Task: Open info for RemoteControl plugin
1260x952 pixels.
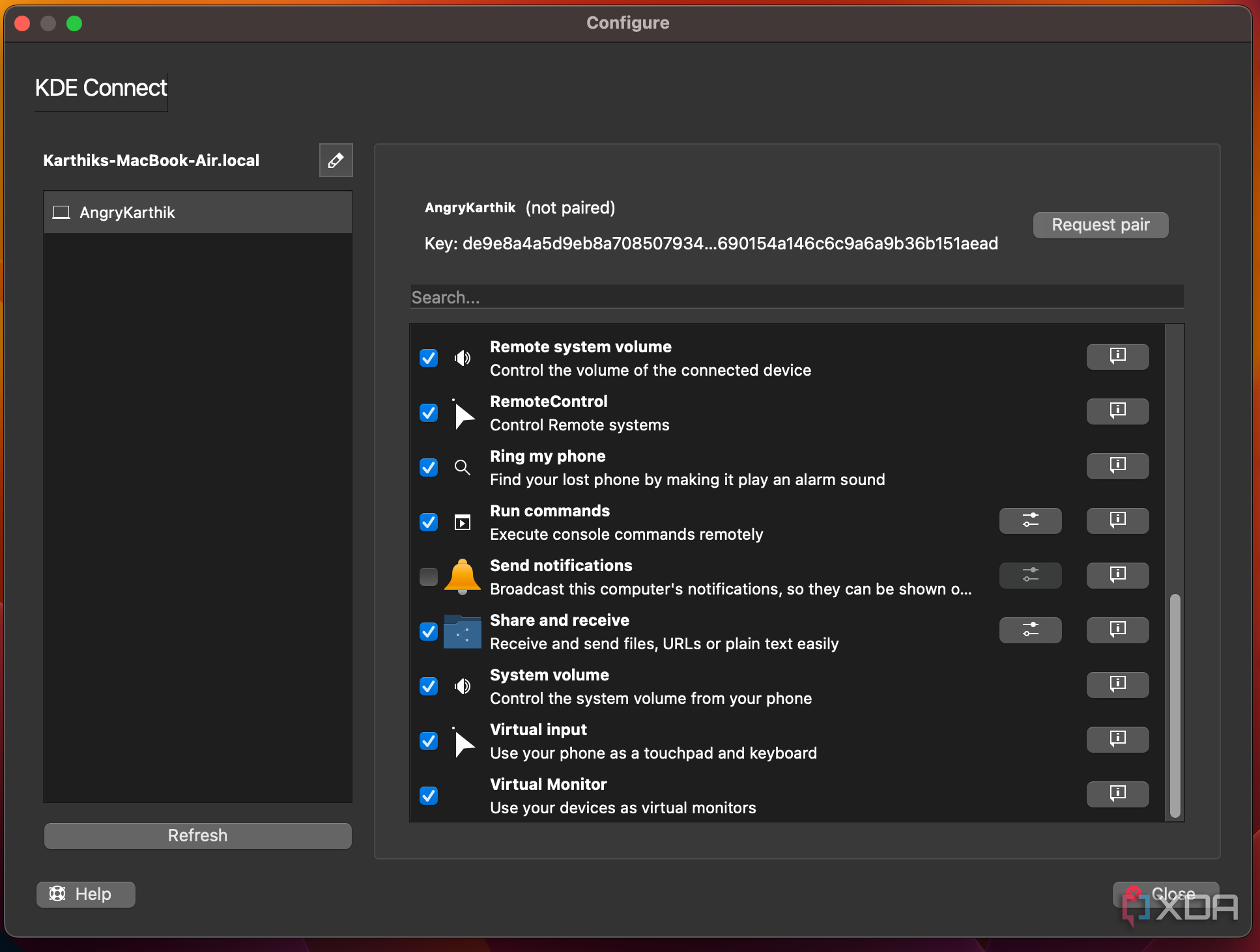Action: point(1117,411)
